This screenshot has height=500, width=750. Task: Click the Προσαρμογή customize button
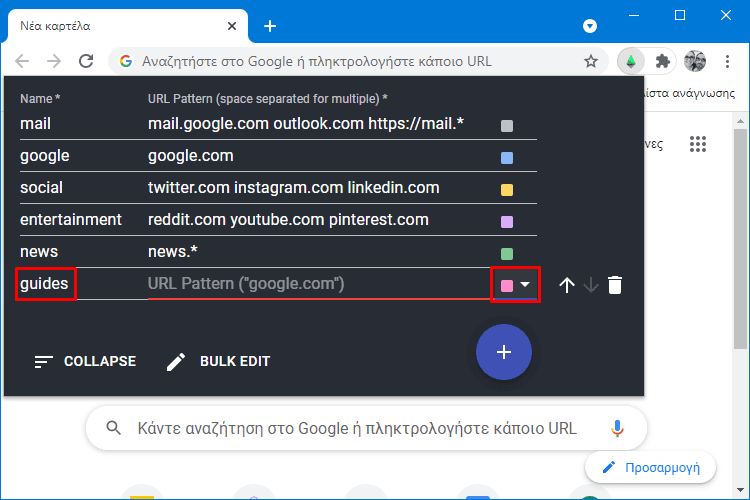(x=650, y=467)
